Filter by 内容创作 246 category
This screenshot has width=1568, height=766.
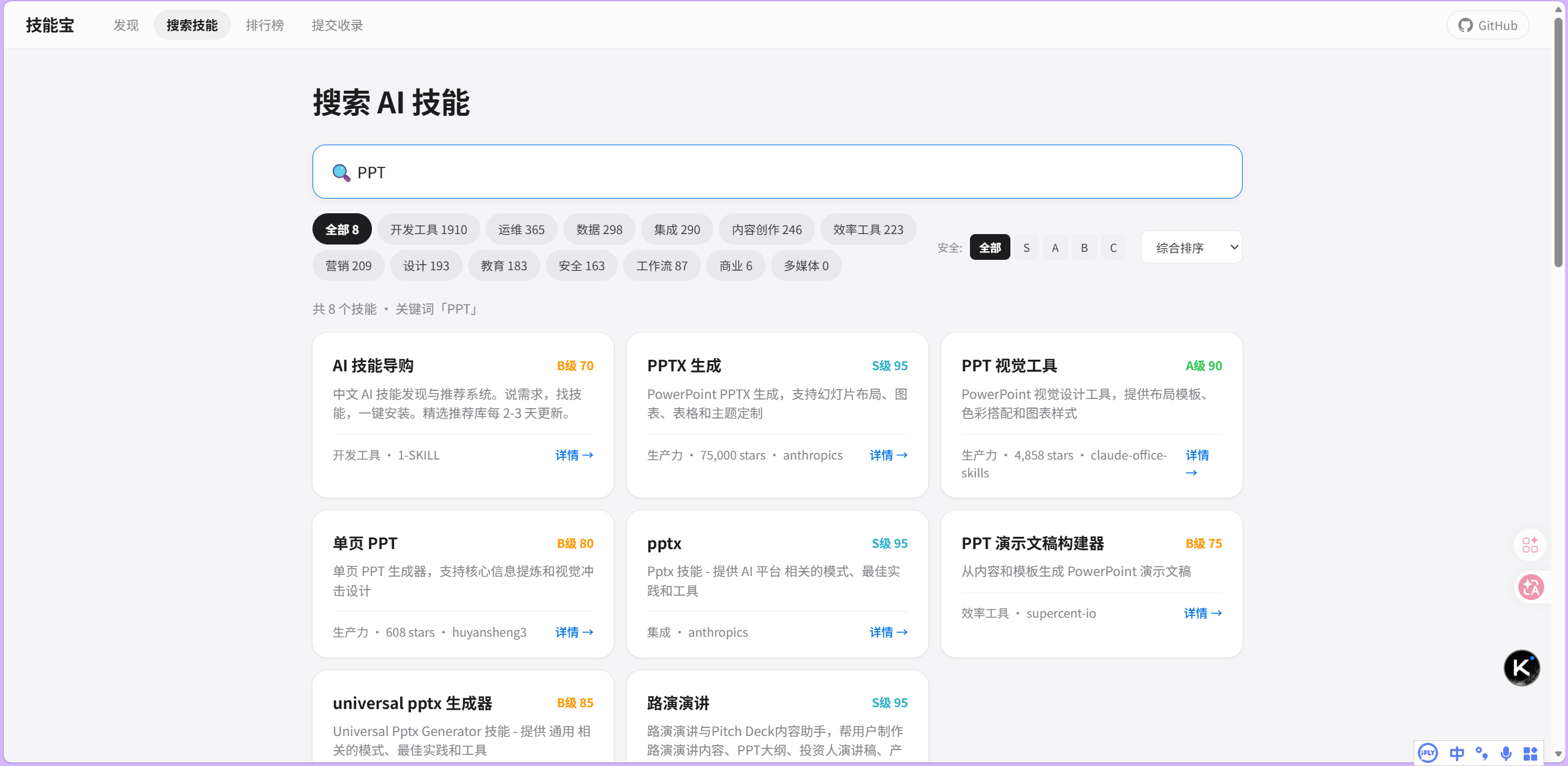click(767, 229)
